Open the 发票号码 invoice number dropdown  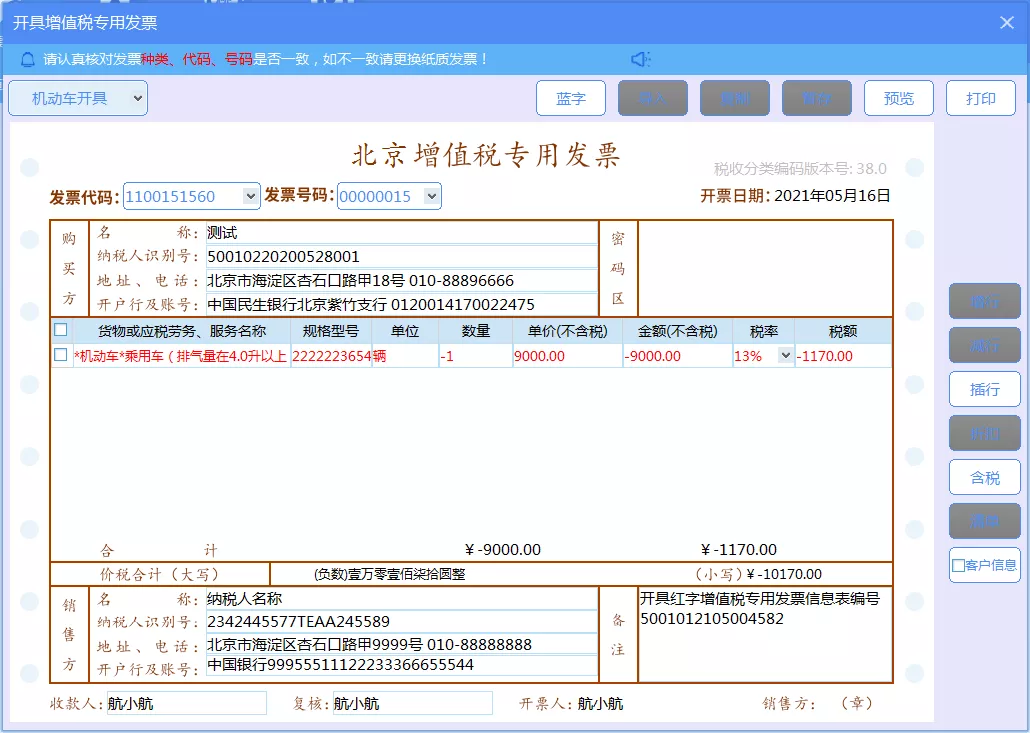(x=430, y=196)
